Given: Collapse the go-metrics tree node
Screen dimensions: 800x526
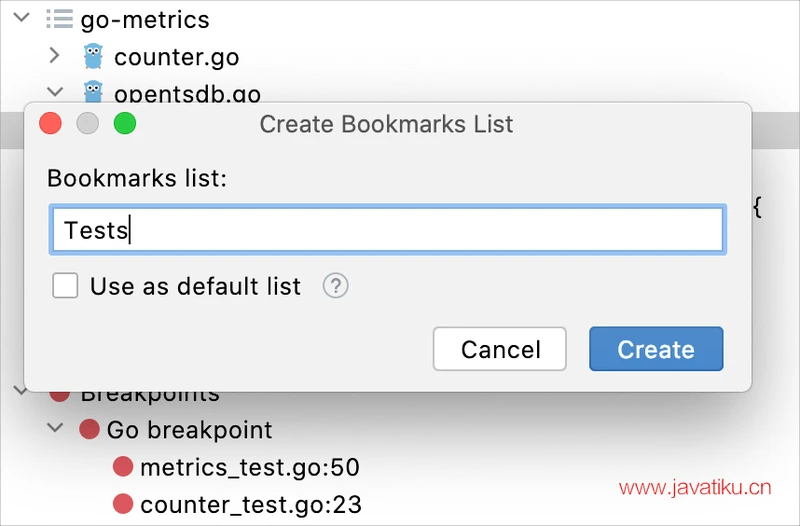Looking at the screenshot, I should [x=21, y=19].
